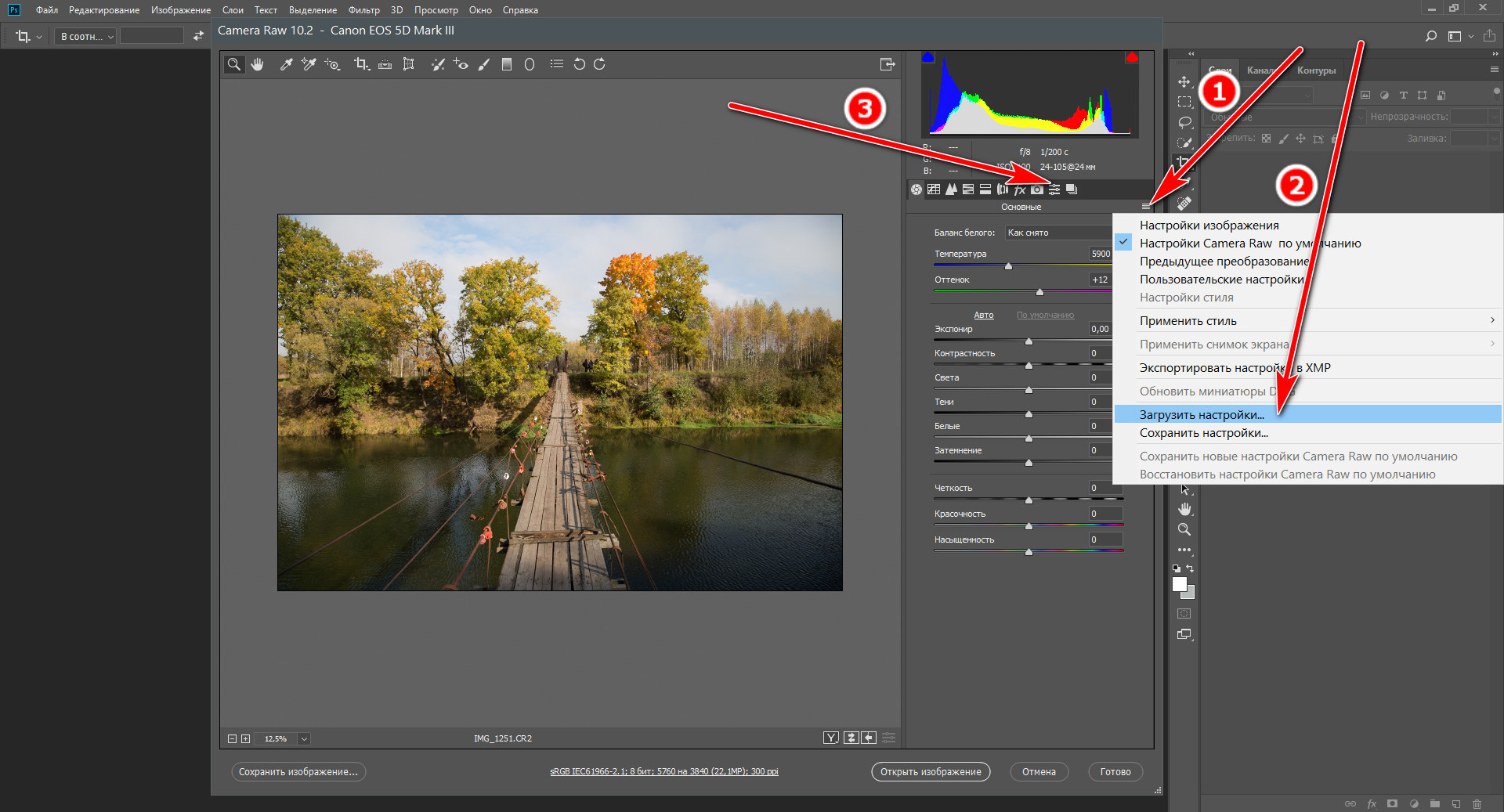Open the Tone Curve panel tab

point(934,189)
